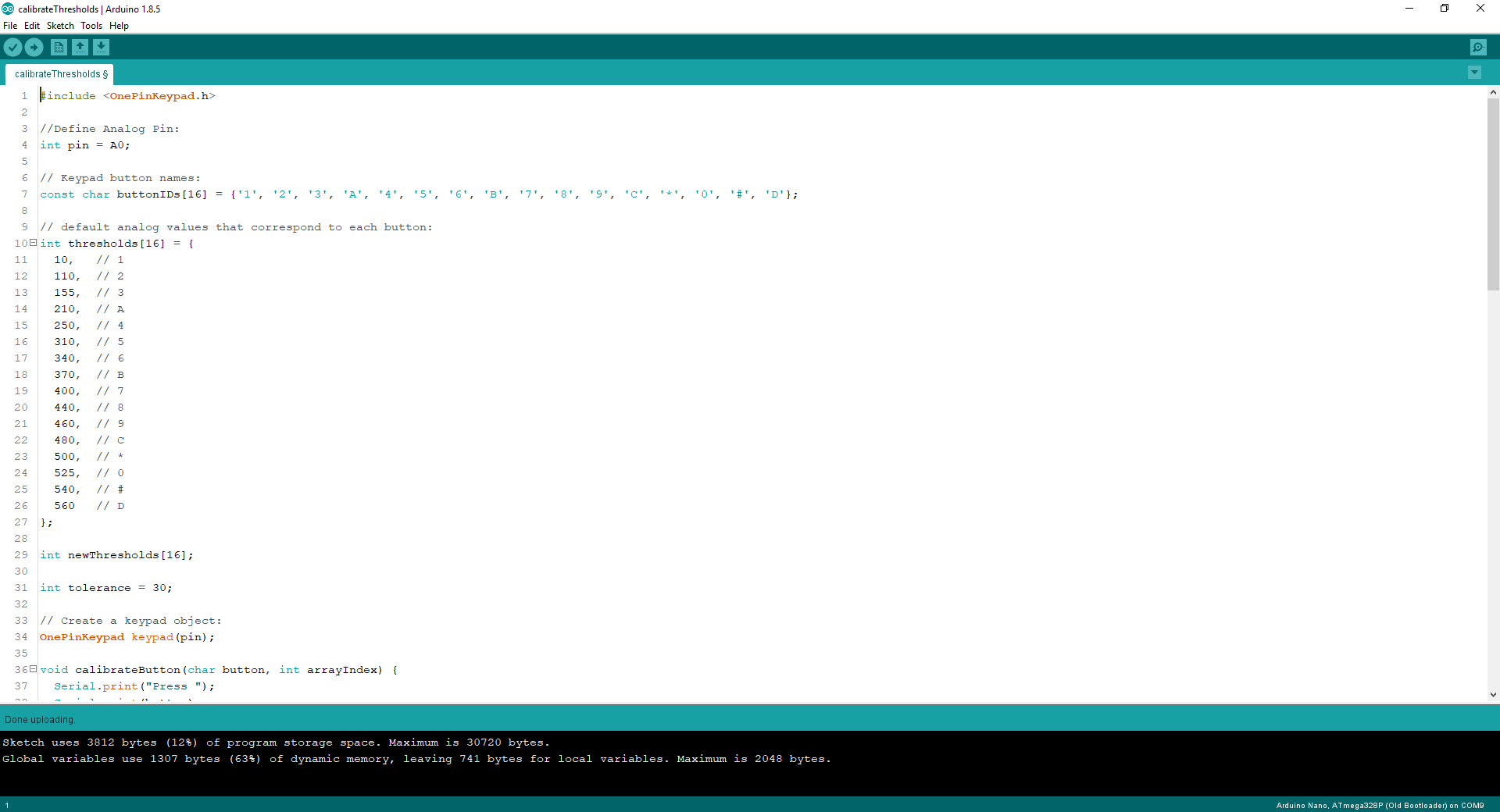Click the 'void calibrateButton' function signature
Screen dimensions: 1500x812
[219, 670]
